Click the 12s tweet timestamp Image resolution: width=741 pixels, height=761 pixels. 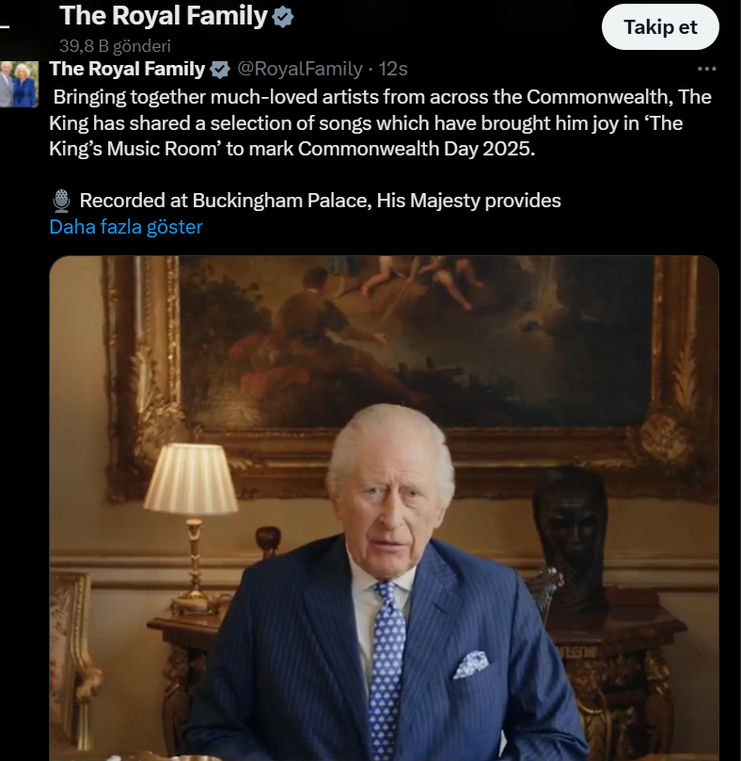pyautogui.click(x=393, y=69)
